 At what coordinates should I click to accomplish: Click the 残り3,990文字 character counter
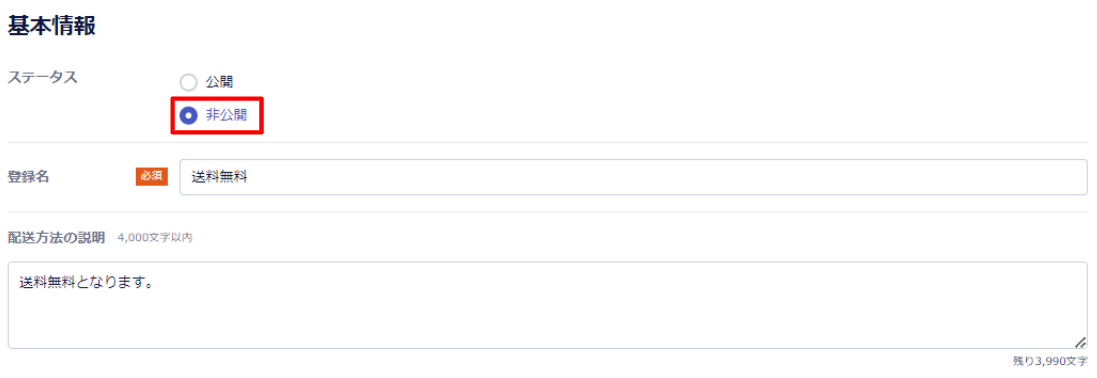(1050, 361)
